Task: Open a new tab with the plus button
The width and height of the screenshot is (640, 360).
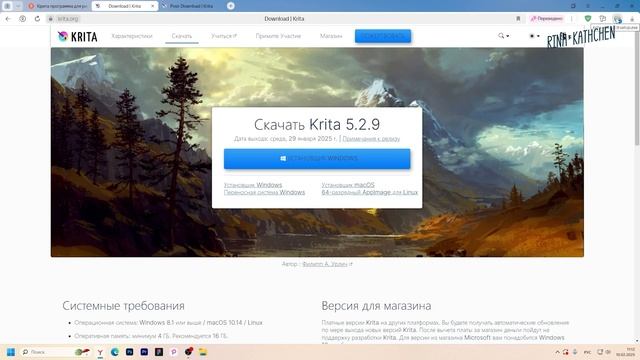Action: coord(231,6)
